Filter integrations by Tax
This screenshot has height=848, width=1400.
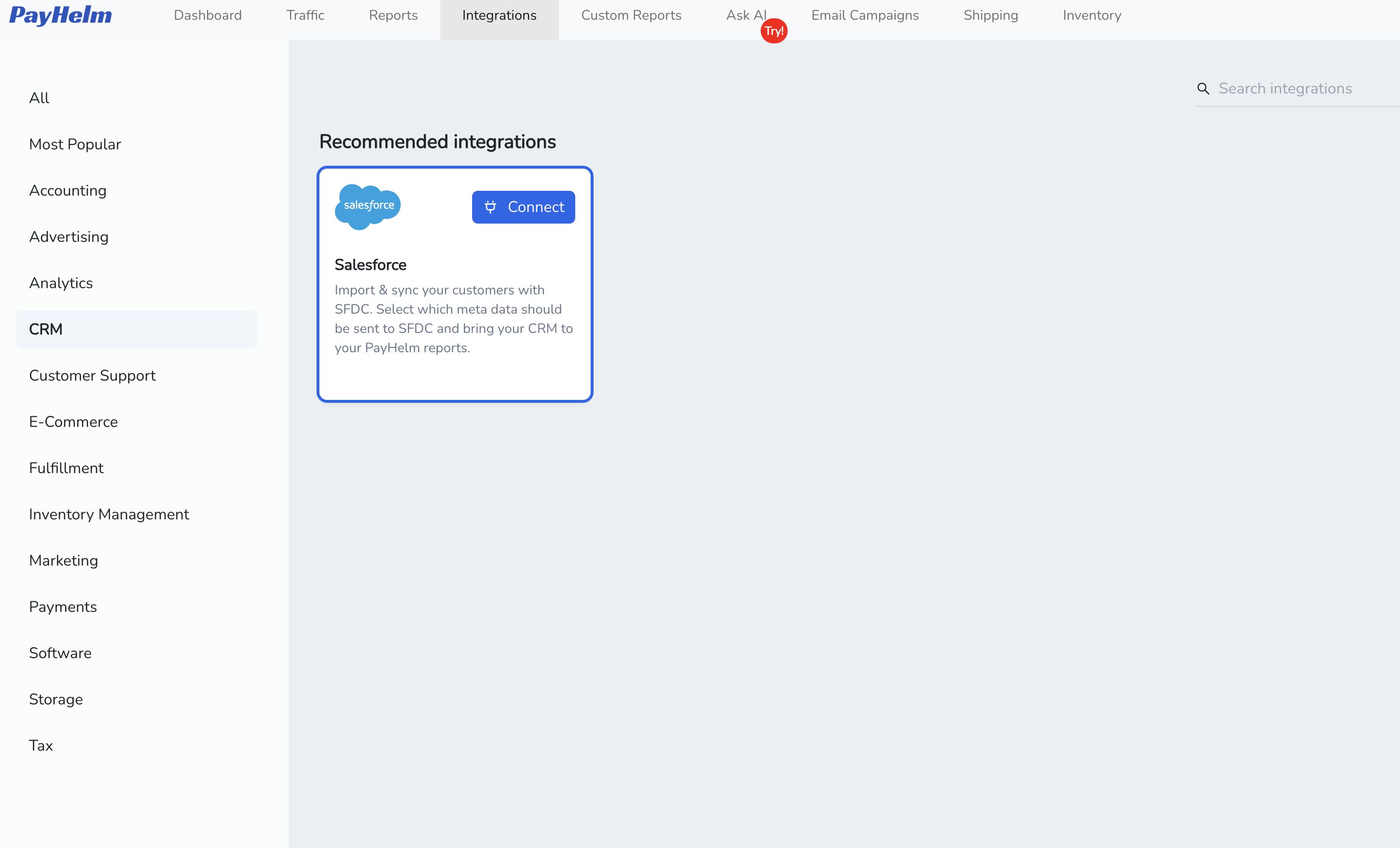pos(41,746)
